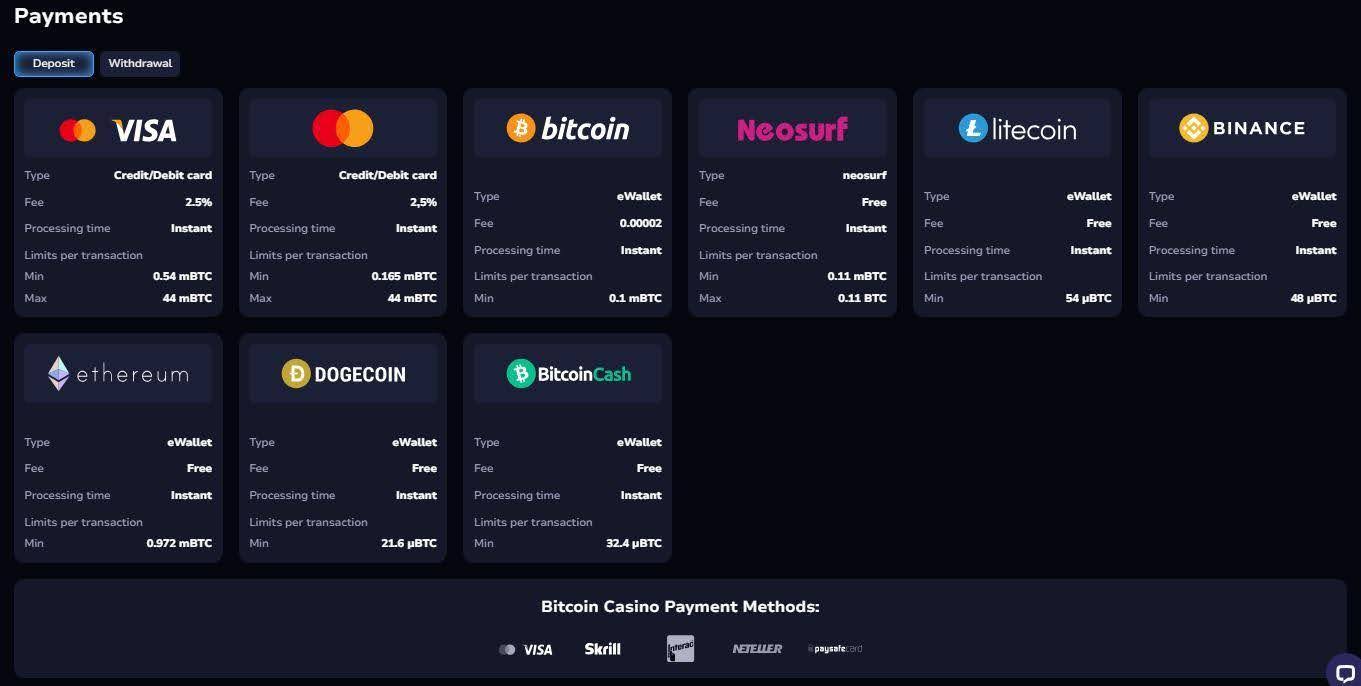Click the Interac logo in footer
The height and width of the screenshot is (686, 1361).
pyautogui.click(x=680, y=649)
